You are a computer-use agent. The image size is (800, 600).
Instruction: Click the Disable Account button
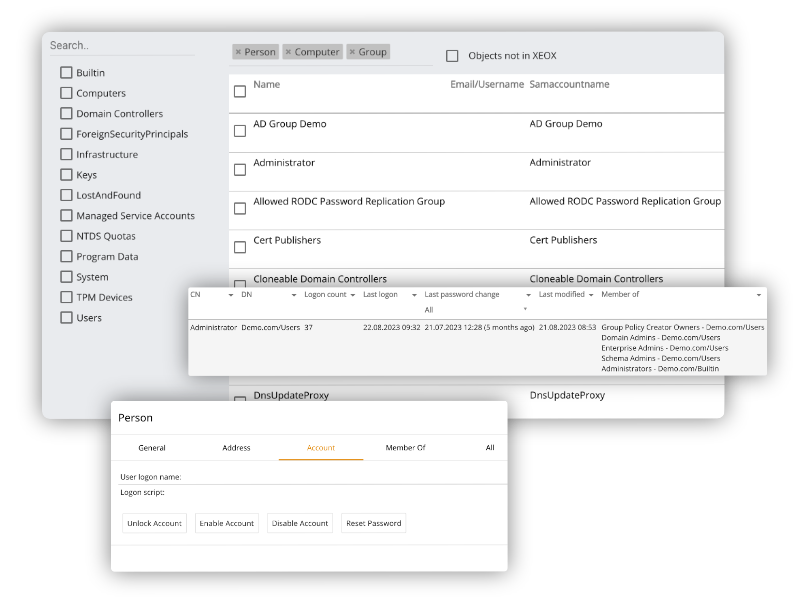300,523
